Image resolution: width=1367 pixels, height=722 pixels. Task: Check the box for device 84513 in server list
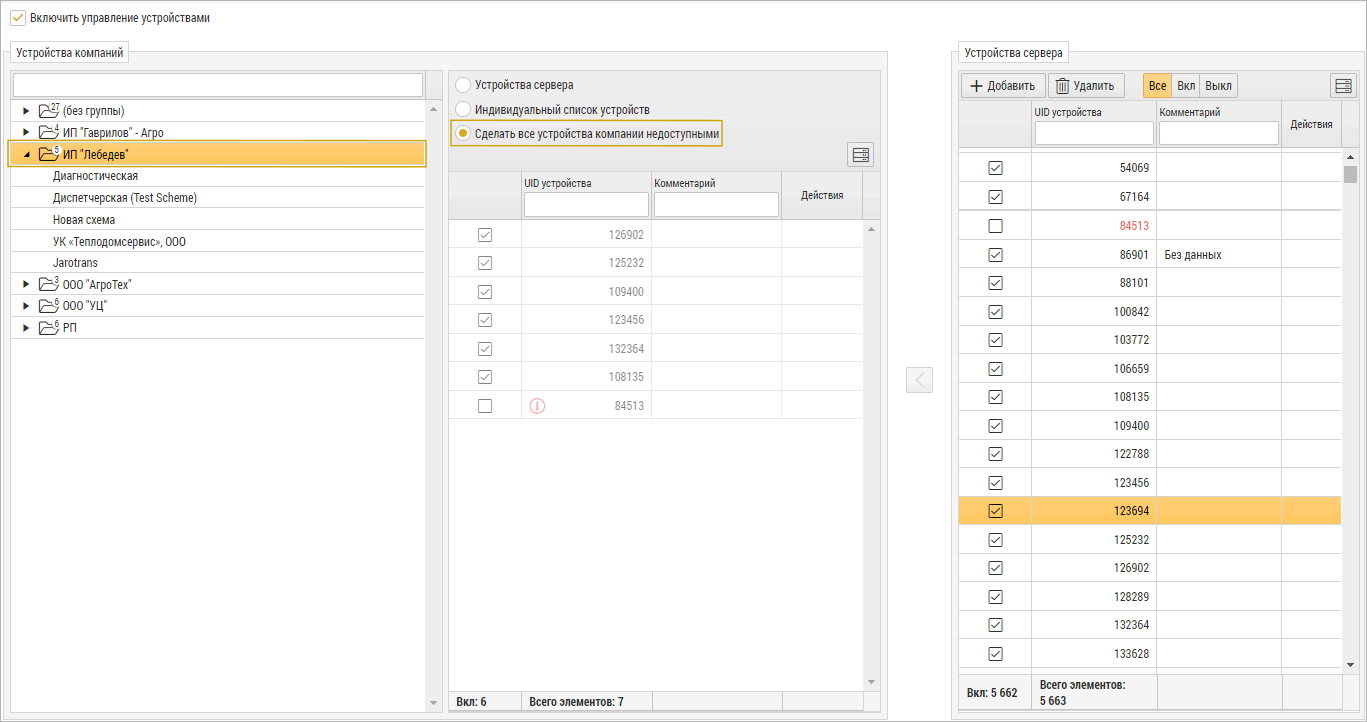tap(995, 226)
